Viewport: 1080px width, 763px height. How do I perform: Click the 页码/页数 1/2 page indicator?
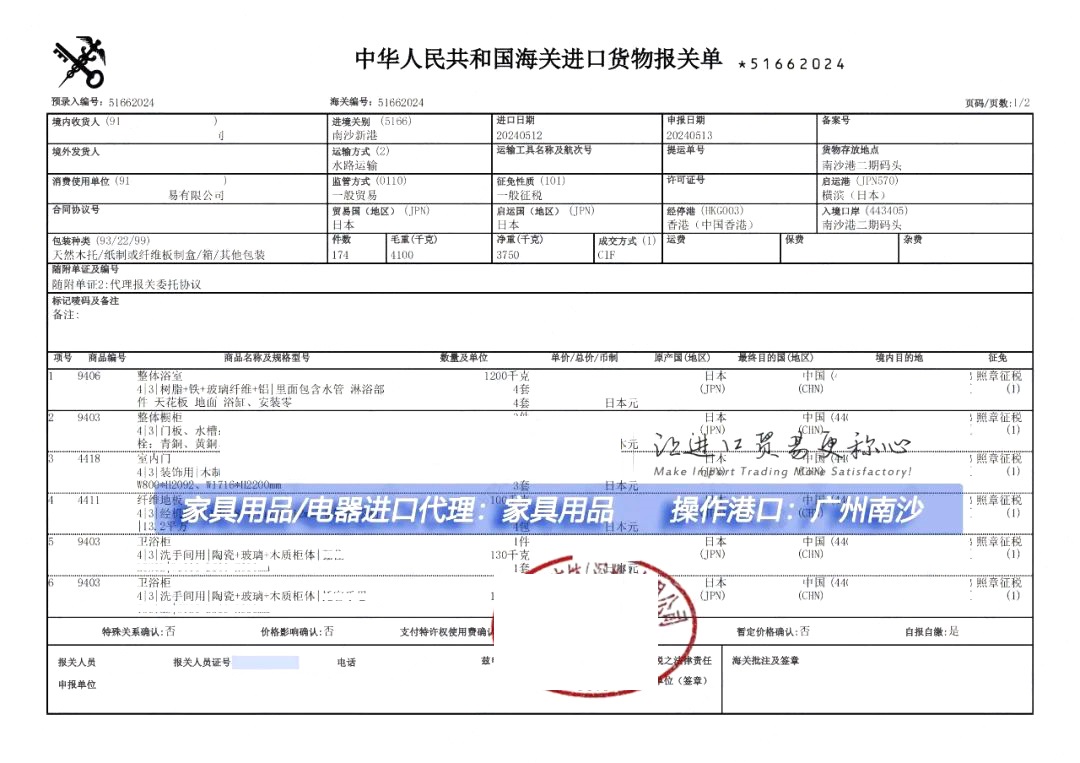(1000, 100)
